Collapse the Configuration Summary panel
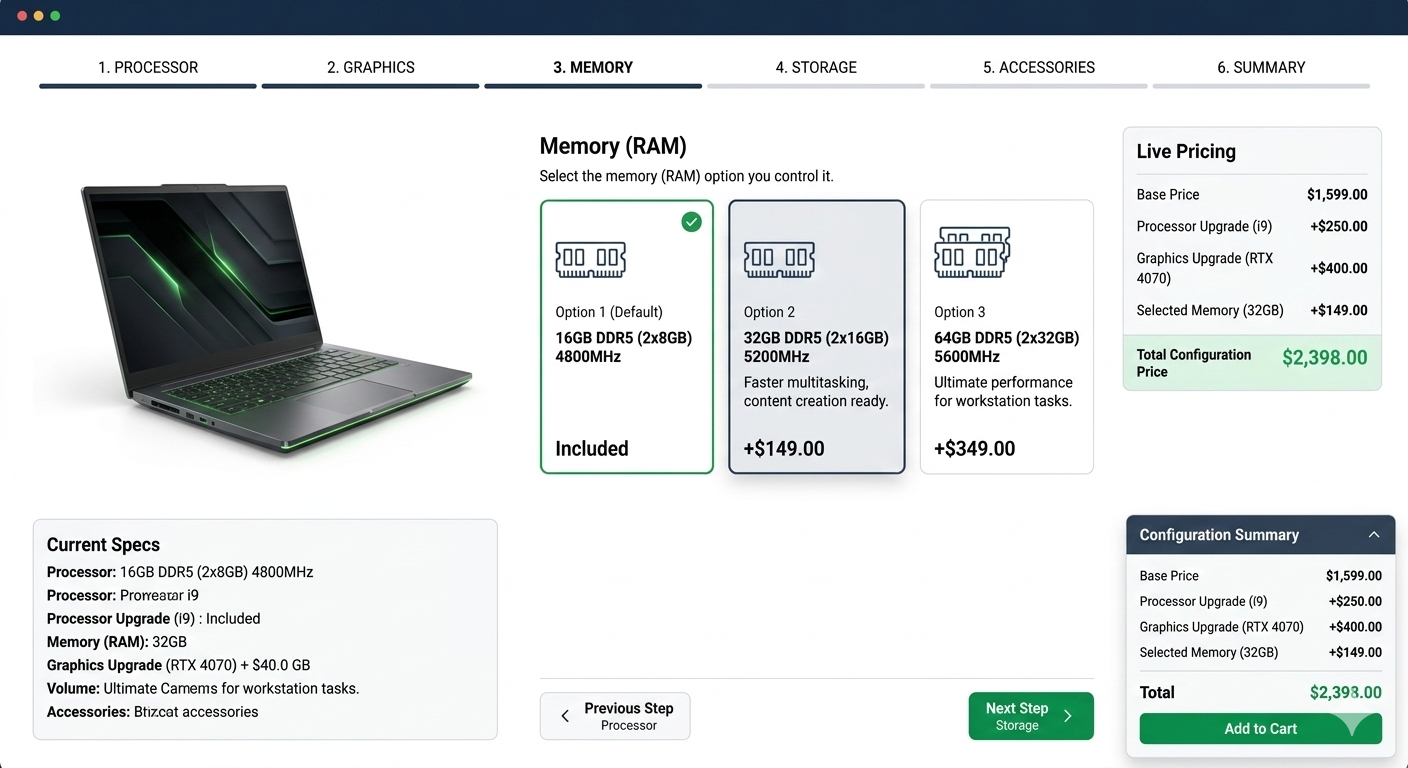 (x=1374, y=535)
